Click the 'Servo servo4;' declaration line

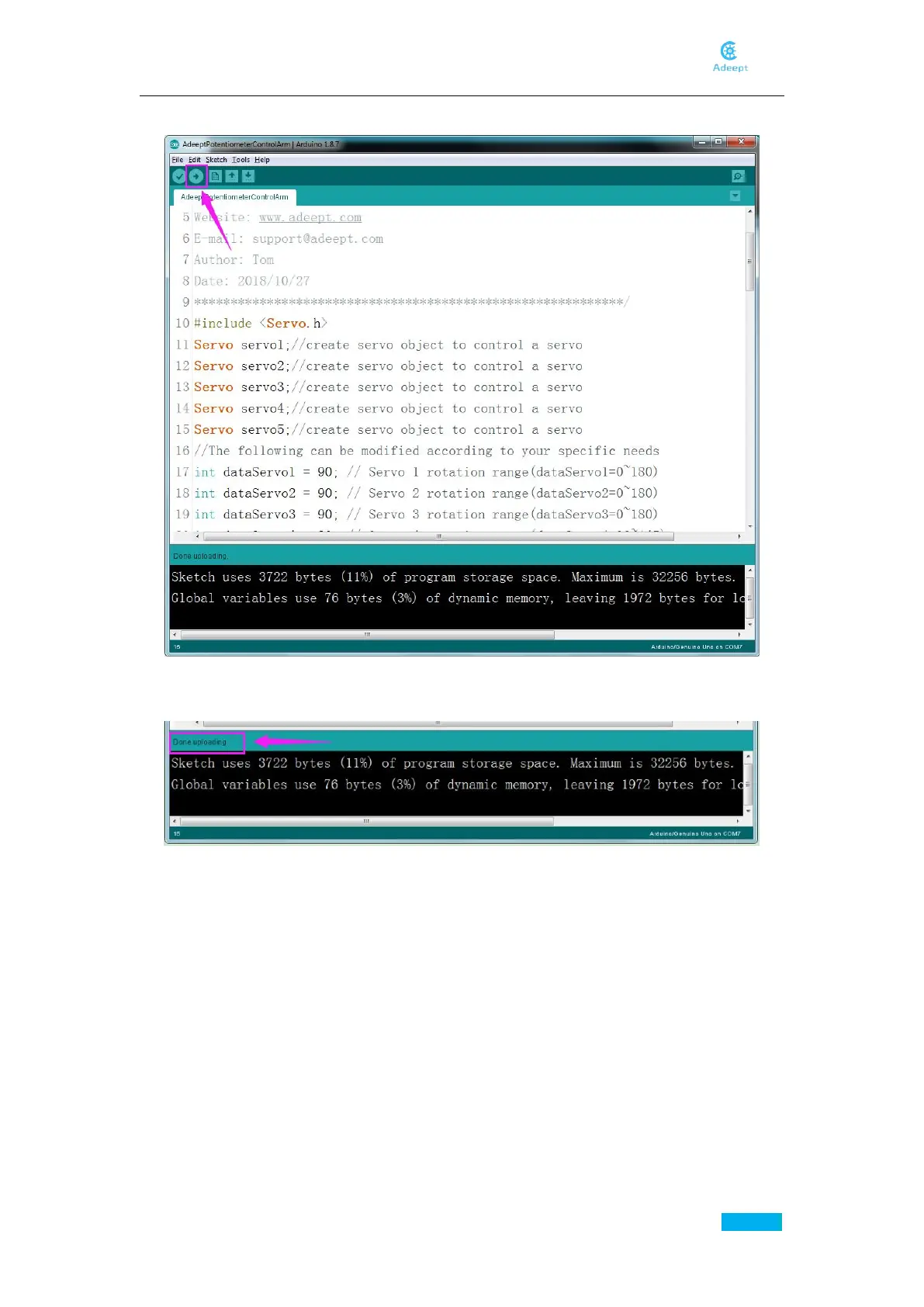pos(388,408)
